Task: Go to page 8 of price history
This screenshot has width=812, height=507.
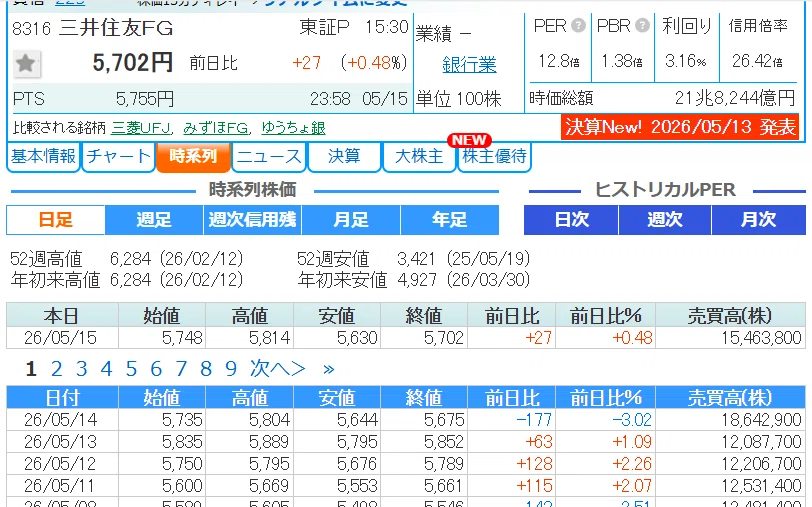Action: [x=206, y=369]
